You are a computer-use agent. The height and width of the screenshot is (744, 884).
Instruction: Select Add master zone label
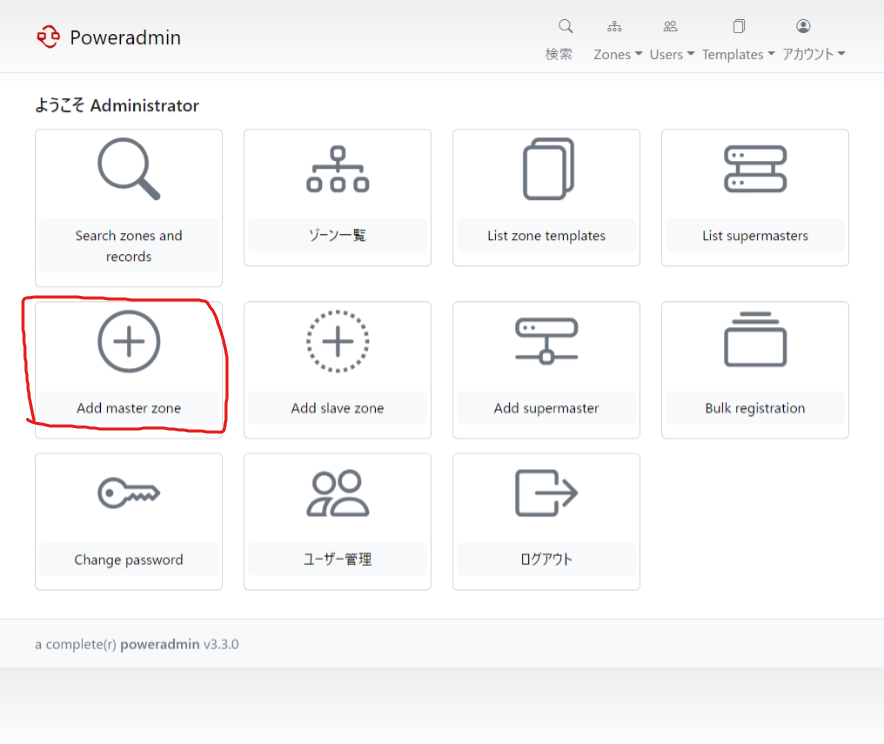129,408
